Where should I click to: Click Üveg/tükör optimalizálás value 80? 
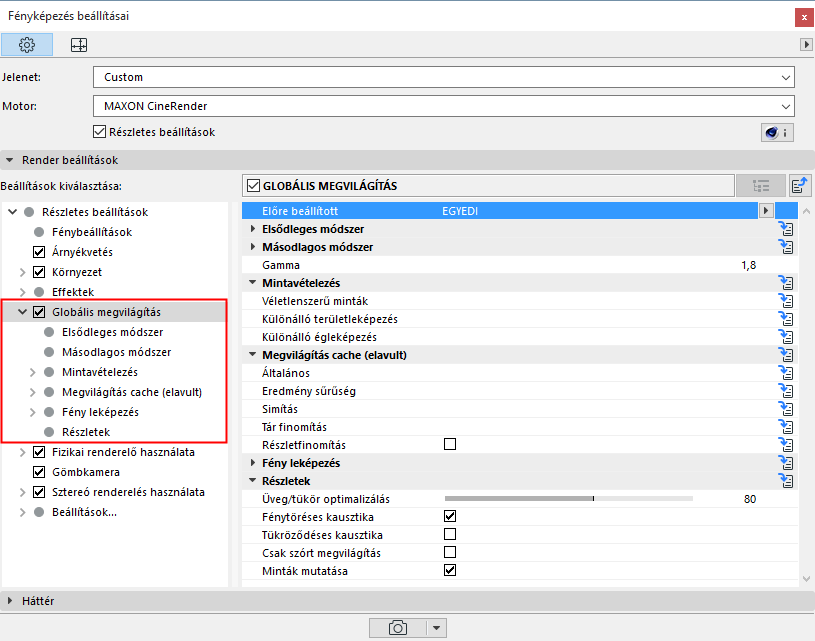click(x=750, y=499)
